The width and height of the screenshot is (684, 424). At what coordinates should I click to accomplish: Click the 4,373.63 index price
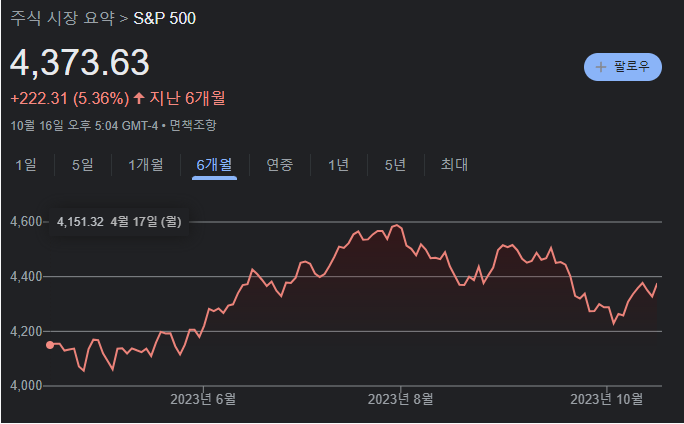[80, 63]
